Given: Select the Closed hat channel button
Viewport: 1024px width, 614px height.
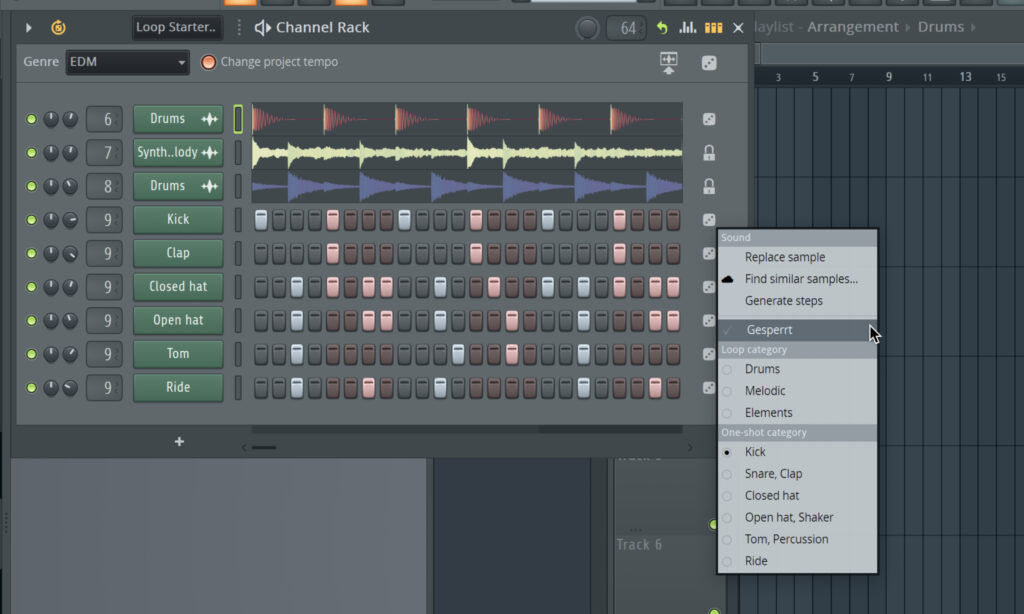Looking at the screenshot, I should click(x=178, y=287).
